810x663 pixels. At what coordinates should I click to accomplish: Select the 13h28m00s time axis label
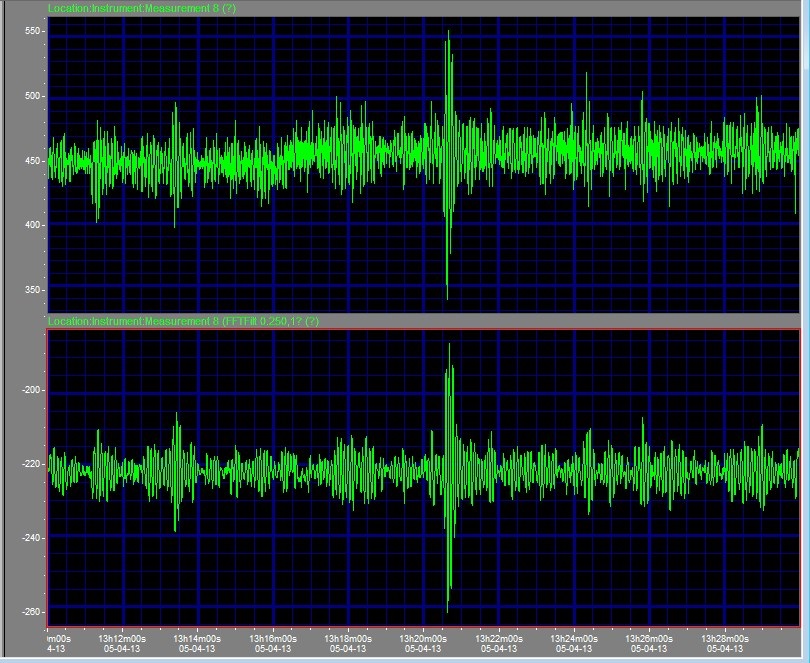click(724, 638)
